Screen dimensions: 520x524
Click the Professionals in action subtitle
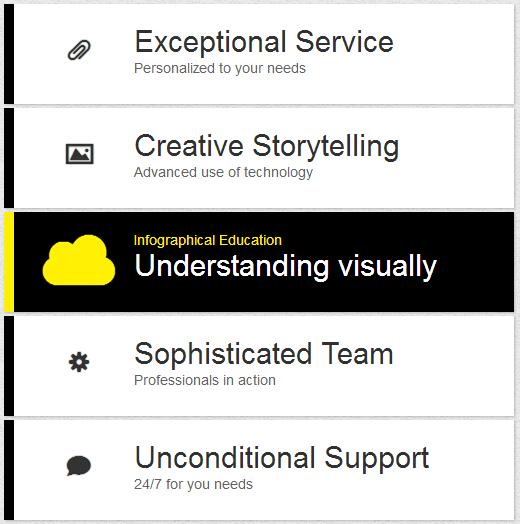(x=205, y=380)
